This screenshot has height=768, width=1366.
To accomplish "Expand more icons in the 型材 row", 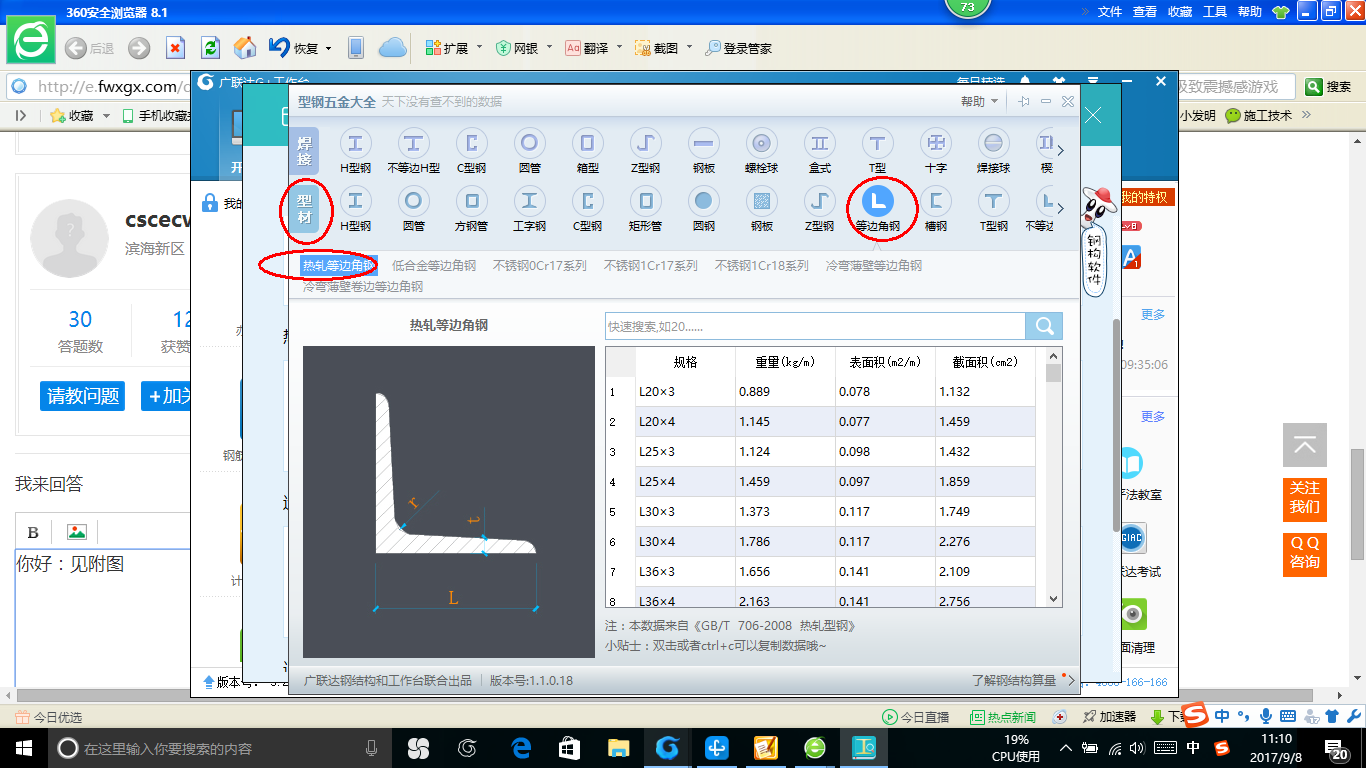I will (x=1061, y=209).
